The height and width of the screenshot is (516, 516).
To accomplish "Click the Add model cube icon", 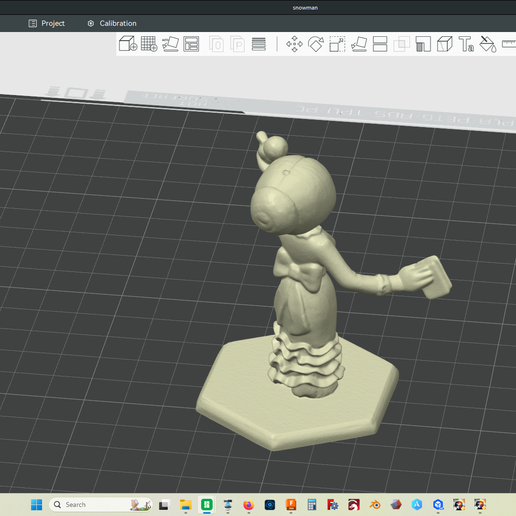I will coord(128,44).
